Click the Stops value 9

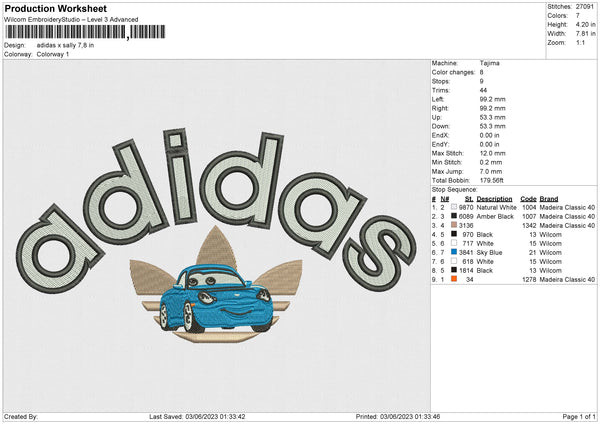(481, 81)
